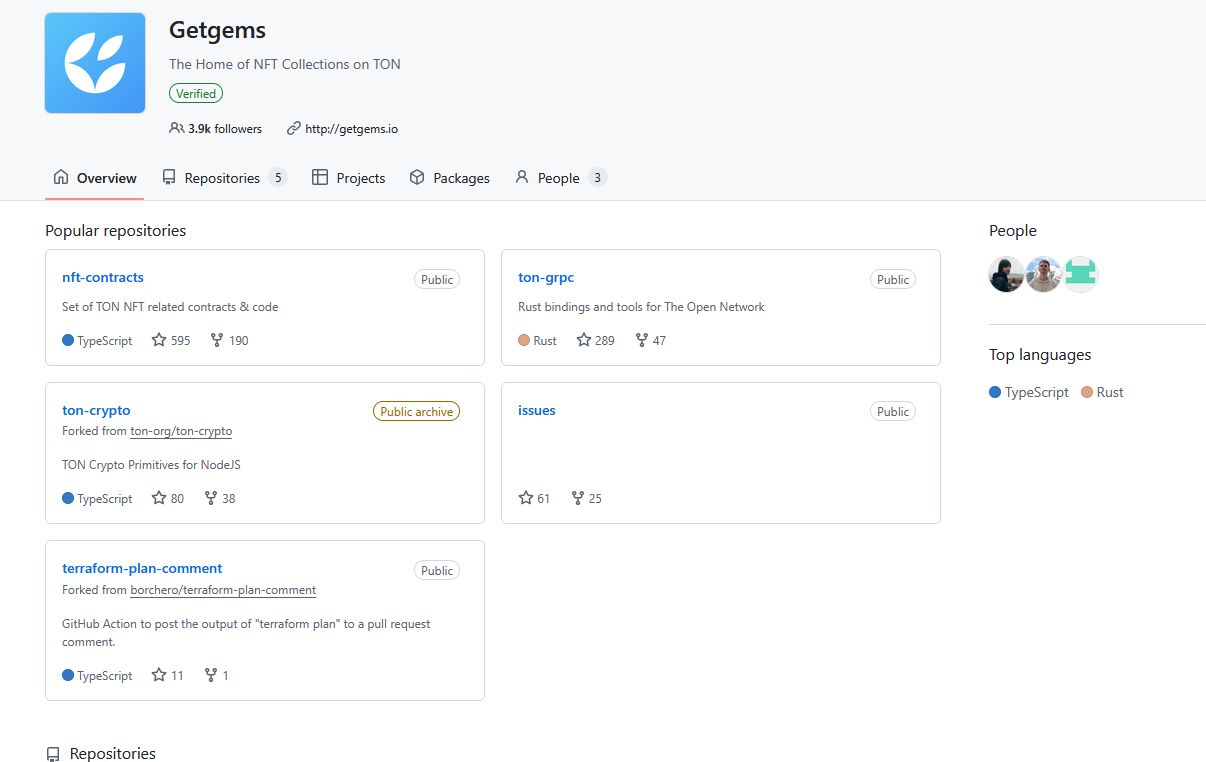Click the star icon on terraform-plan-comment
This screenshot has height=762, width=1206.
click(x=159, y=675)
